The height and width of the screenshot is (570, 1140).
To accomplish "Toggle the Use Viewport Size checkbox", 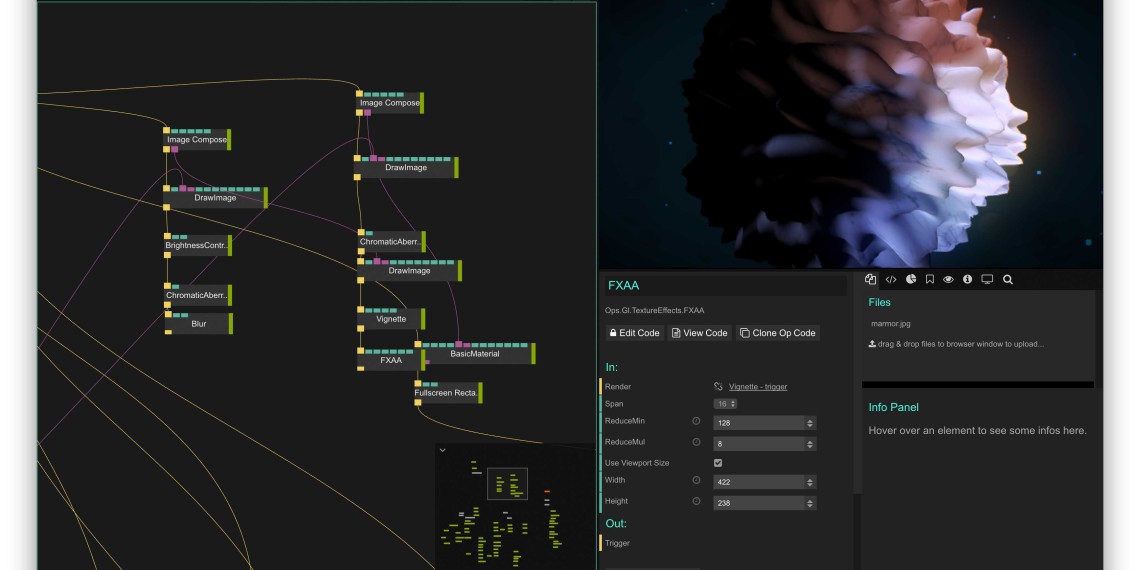I will [718, 463].
